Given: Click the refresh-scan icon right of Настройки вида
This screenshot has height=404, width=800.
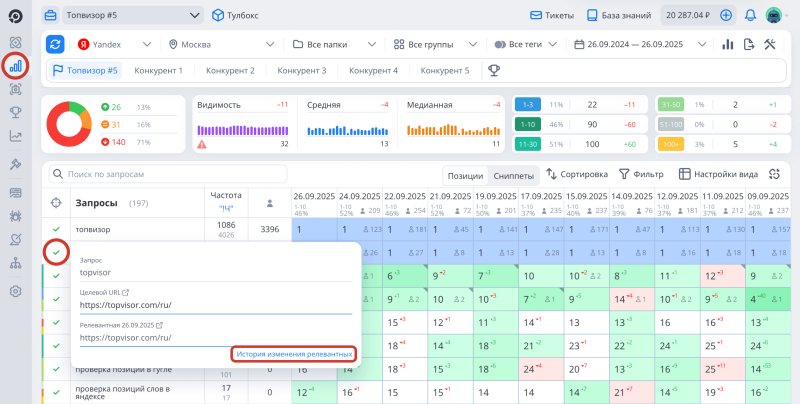Looking at the screenshot, I should [774, 174].
